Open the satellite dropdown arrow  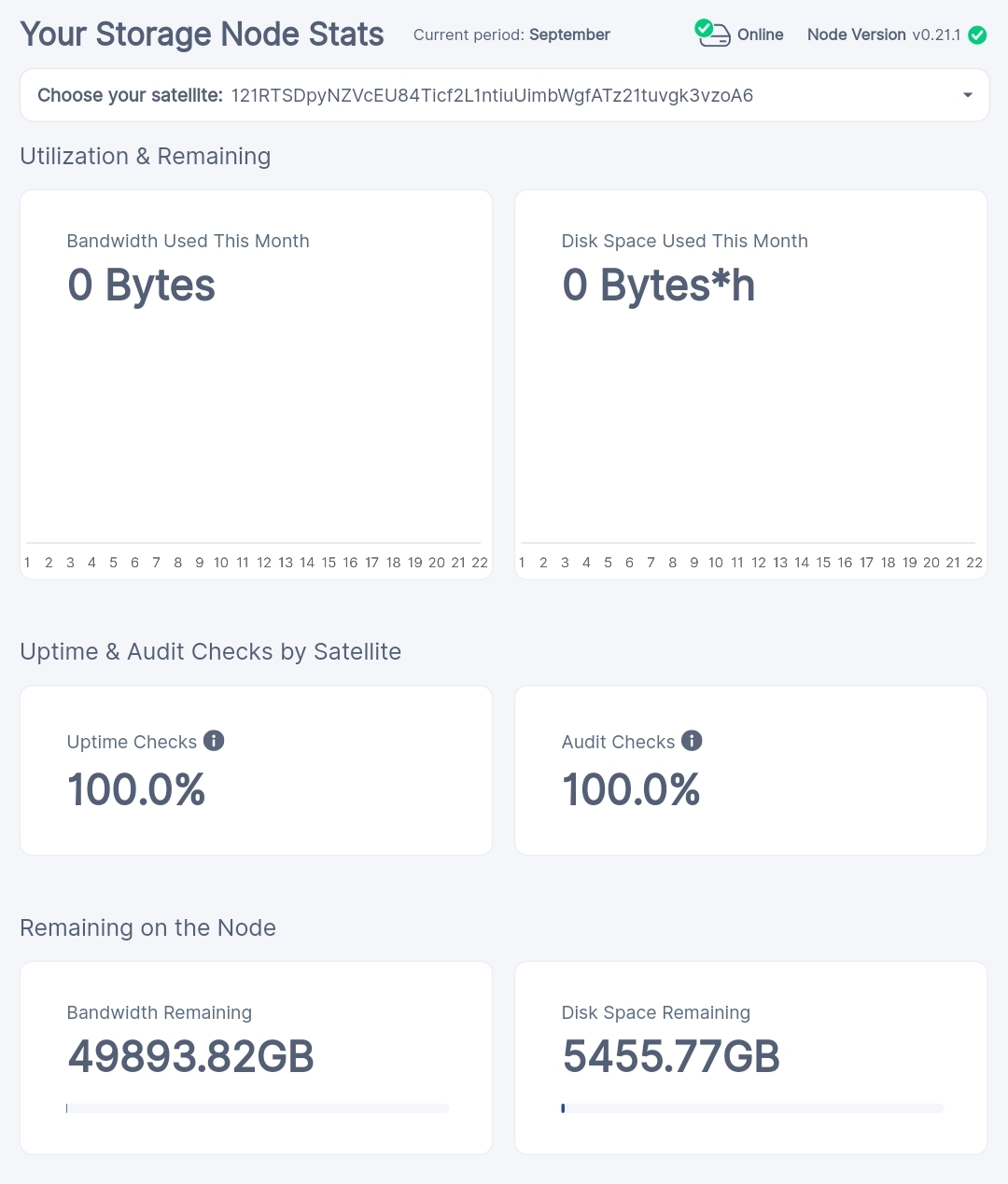(968, 95)
